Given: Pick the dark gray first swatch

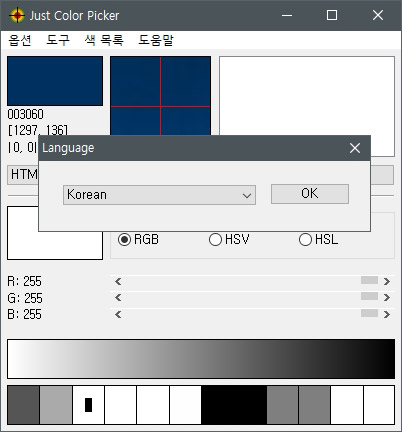Looking at the screenshot, I should (23, 405).
